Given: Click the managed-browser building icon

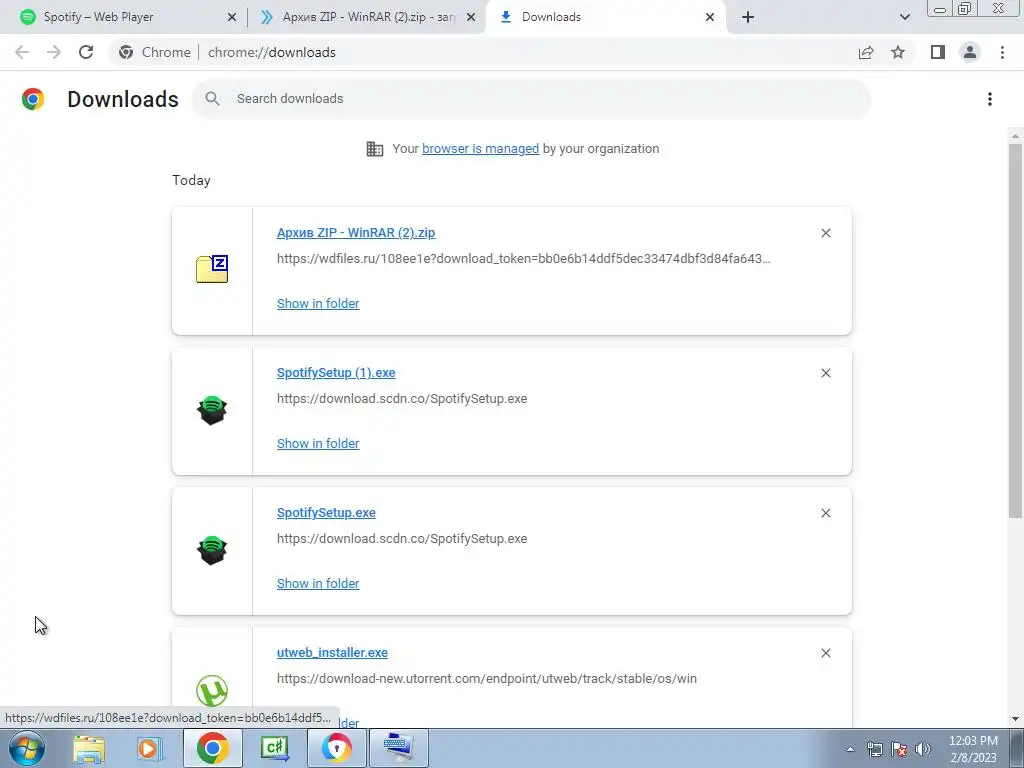Looking at the screenshot, I should pyautogui.click(x=375, y=149).
